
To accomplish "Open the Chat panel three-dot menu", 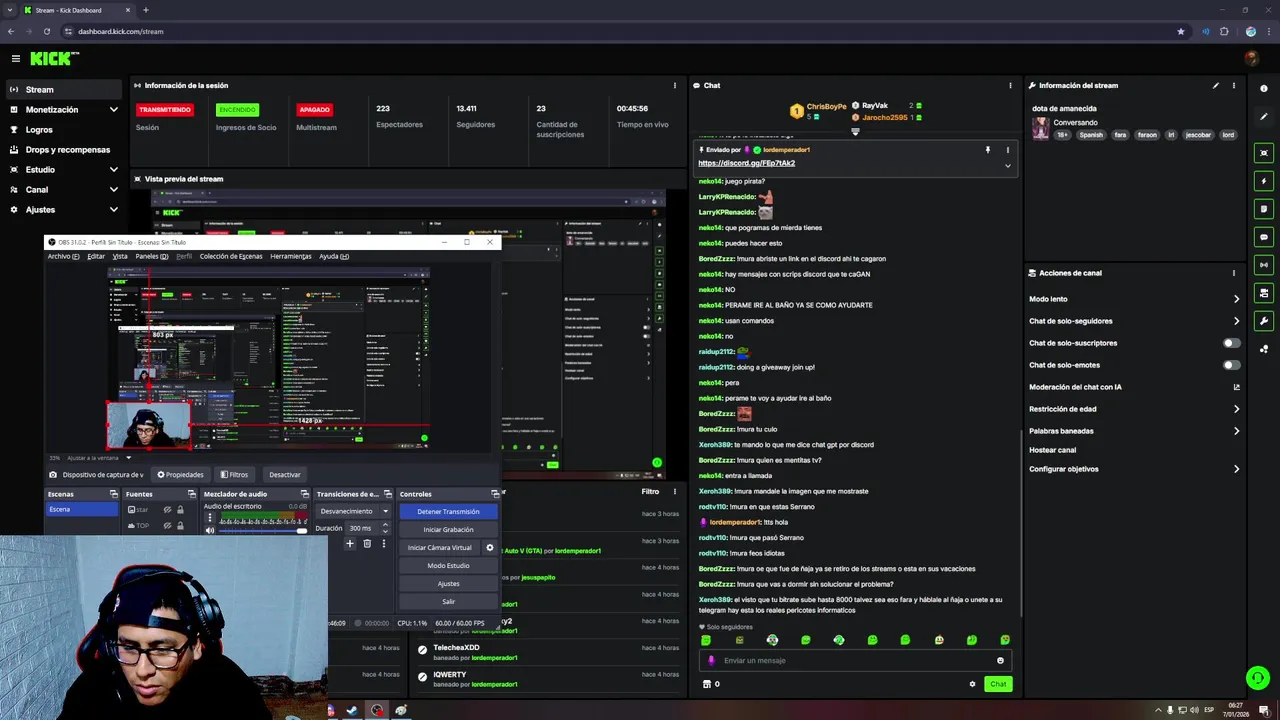I will (1010, 86).
